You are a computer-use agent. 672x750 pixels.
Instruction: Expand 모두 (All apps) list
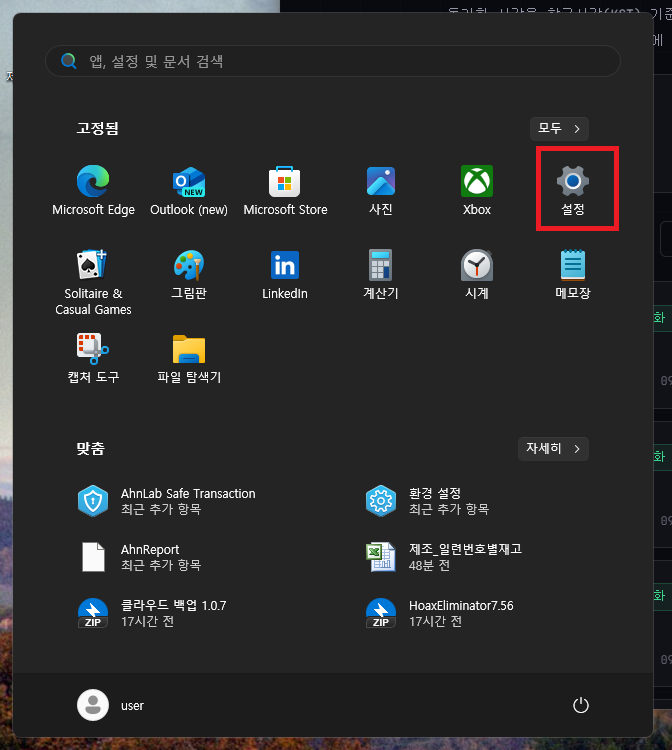[559, 129]
